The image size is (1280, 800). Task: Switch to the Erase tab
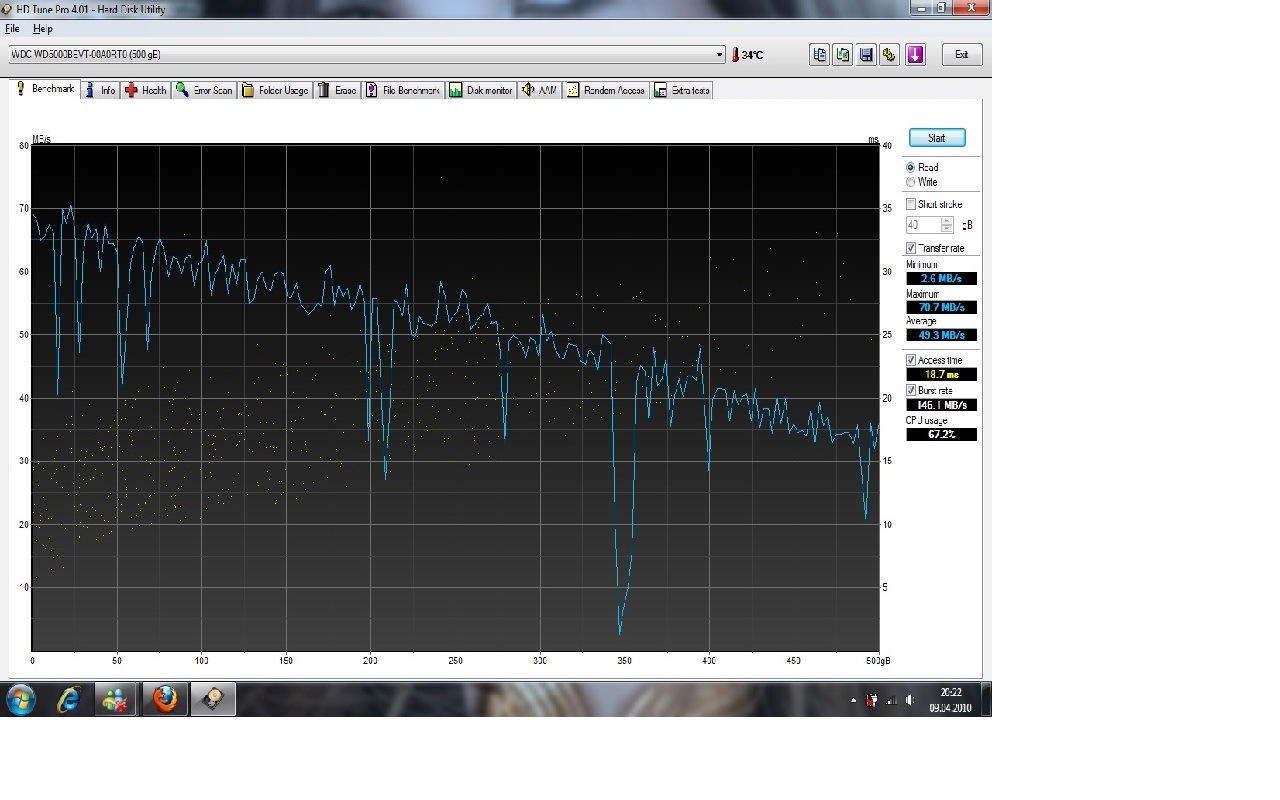(x=337, y=90)
